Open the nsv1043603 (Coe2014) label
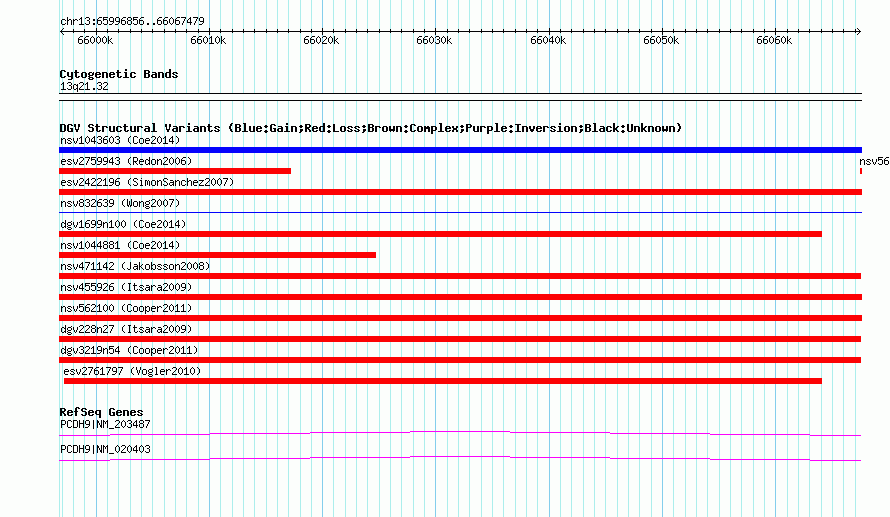This screenshot has width=890, height=517. click(120, 140)
